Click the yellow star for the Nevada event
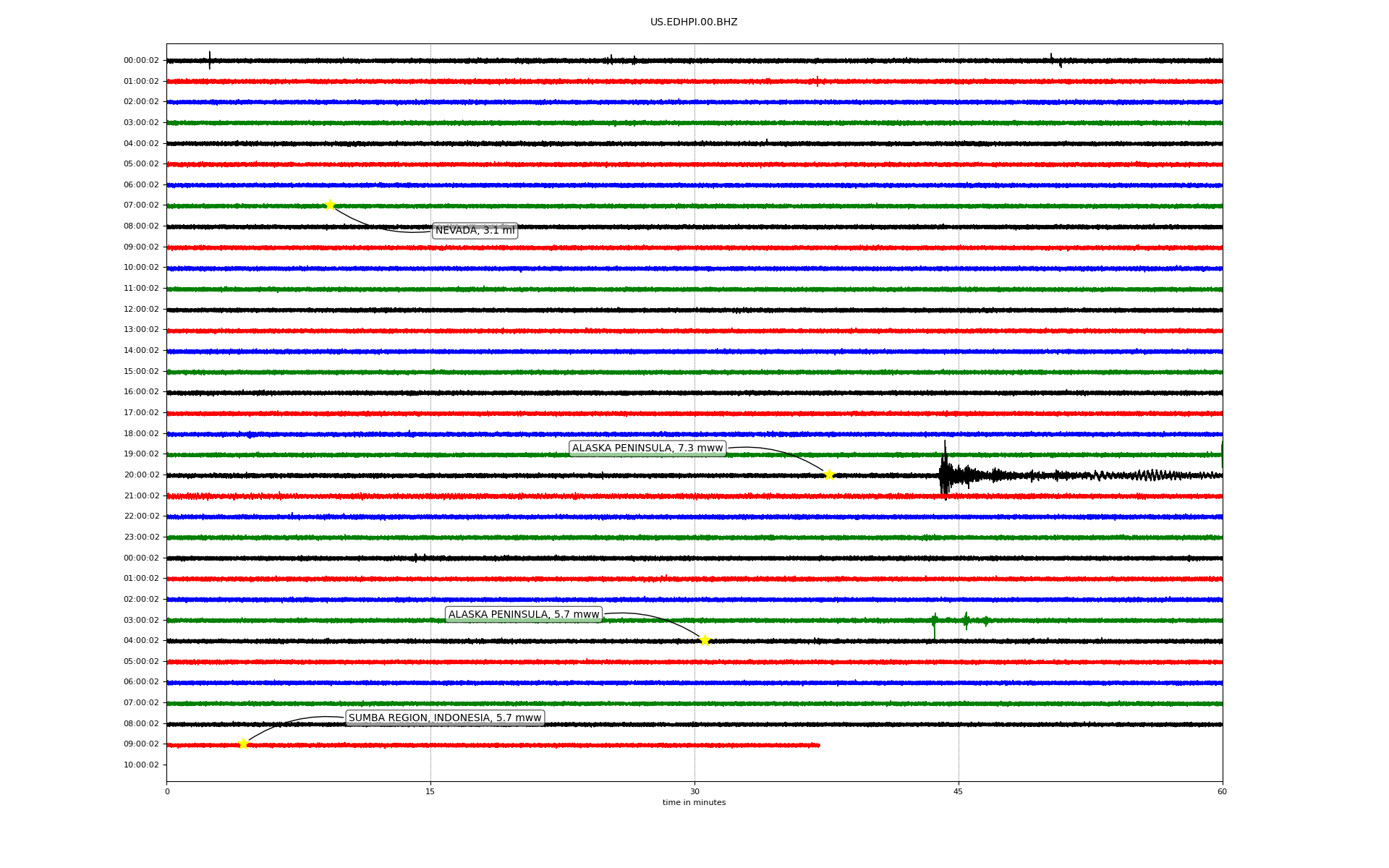This screenshot has height=868, width=1389. [x=330, y=205]
